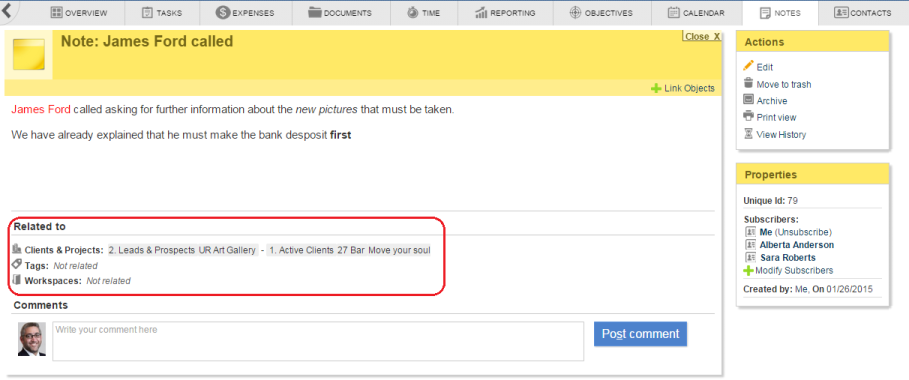Click the yellow sticky note icon
909x380 pixels.
(28, 56)
